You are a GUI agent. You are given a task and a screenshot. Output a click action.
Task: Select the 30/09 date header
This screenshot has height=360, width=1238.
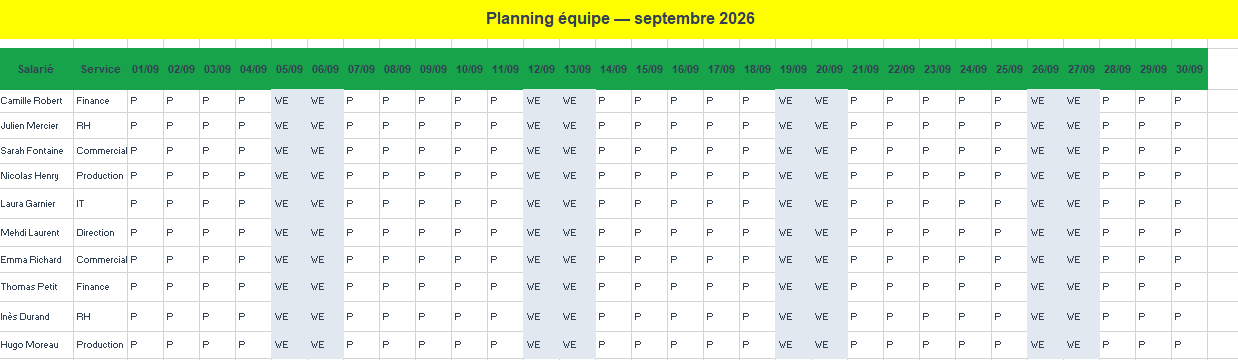1189,69
